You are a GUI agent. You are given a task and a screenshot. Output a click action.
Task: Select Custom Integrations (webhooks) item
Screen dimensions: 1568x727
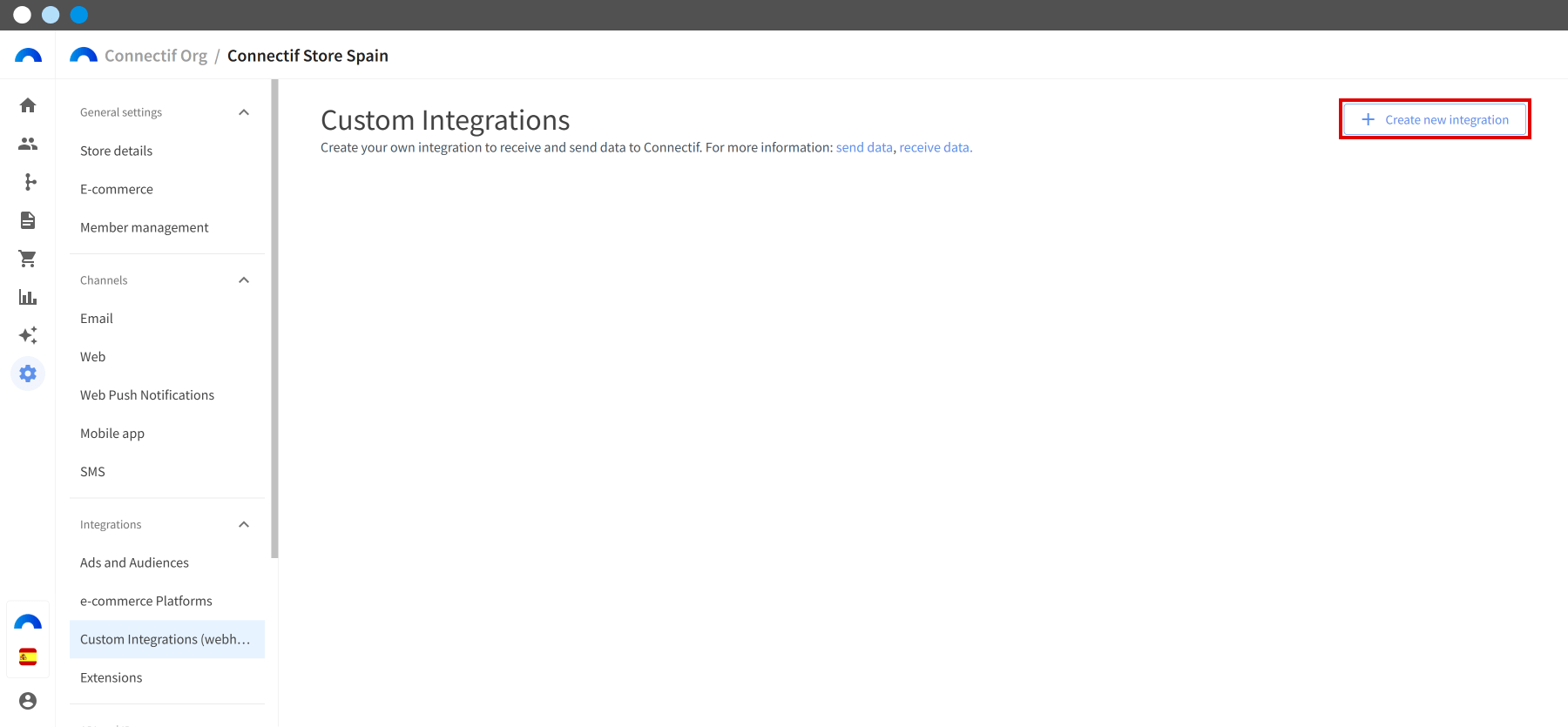click(x=167, y=640)
